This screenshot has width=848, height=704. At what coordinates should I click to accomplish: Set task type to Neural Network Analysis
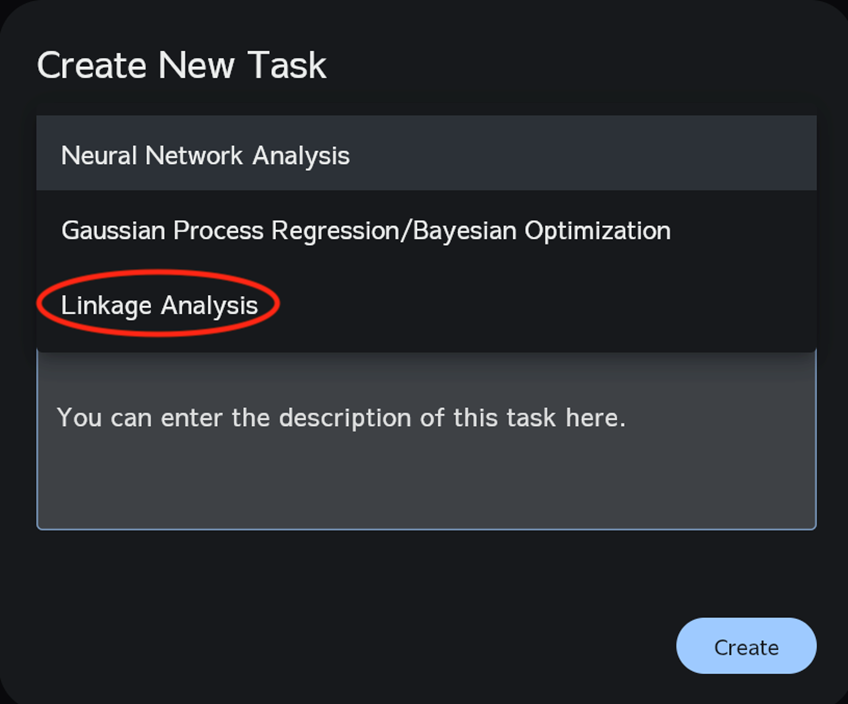pyautogui.click(x=205, y=156)
